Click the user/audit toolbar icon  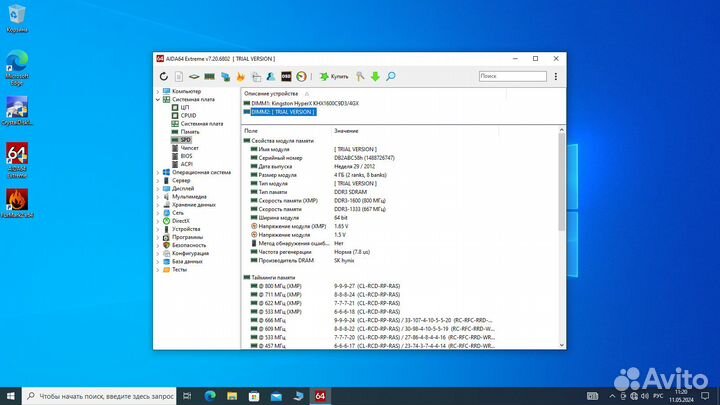[271, 77]
